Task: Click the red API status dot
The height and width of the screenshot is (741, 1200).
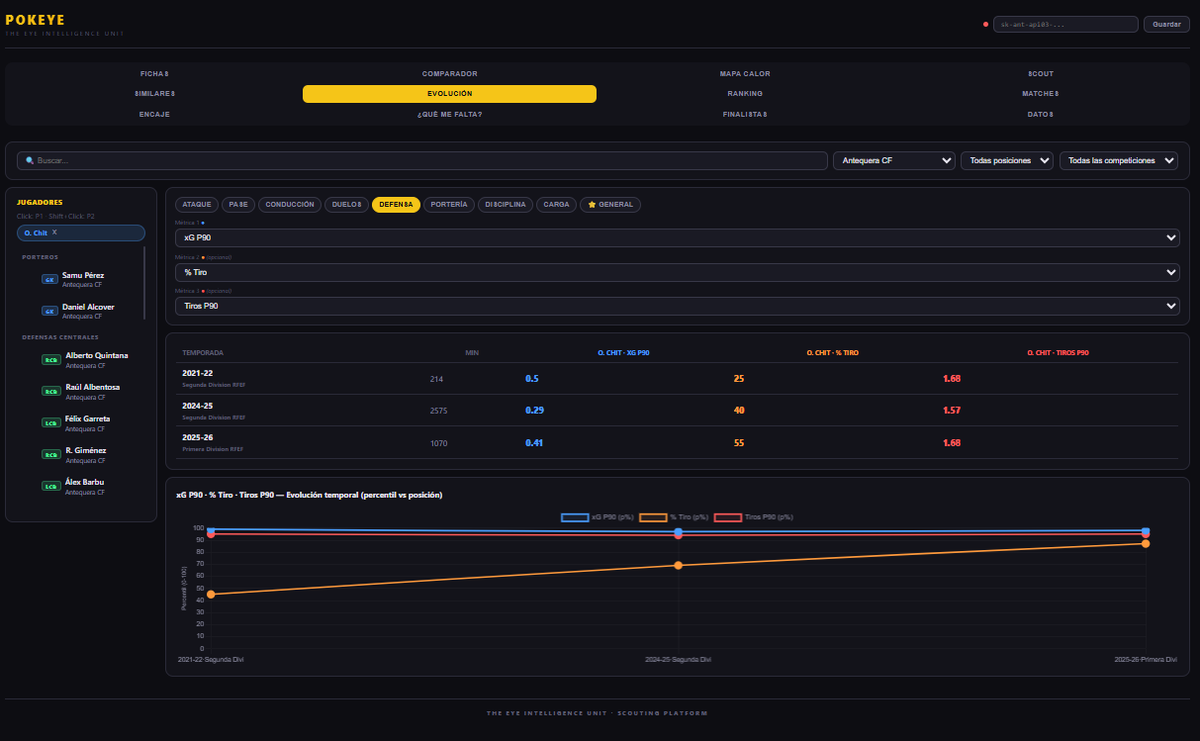Action: [986, 24]
